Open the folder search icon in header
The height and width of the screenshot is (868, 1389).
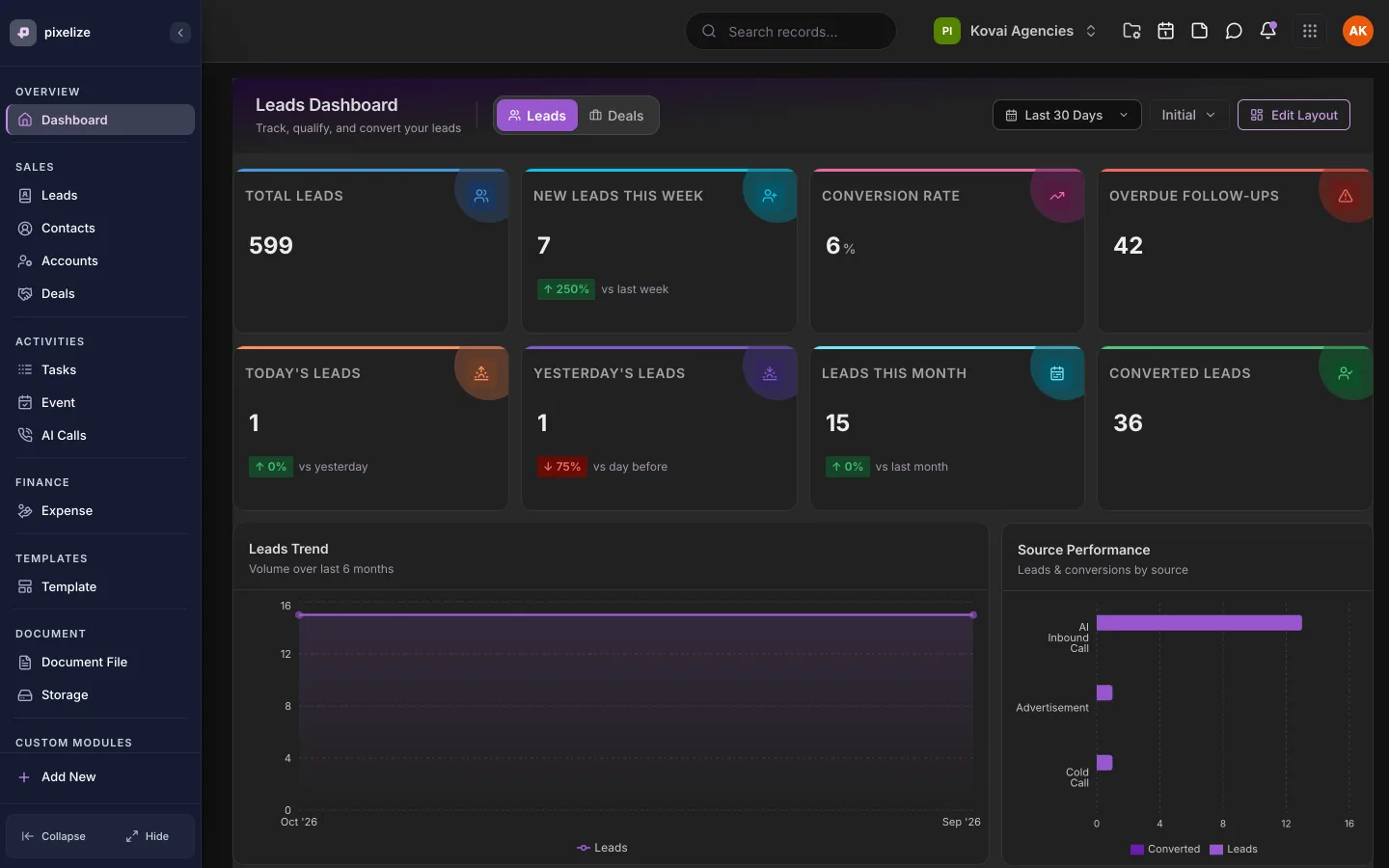pos(1131,31)
